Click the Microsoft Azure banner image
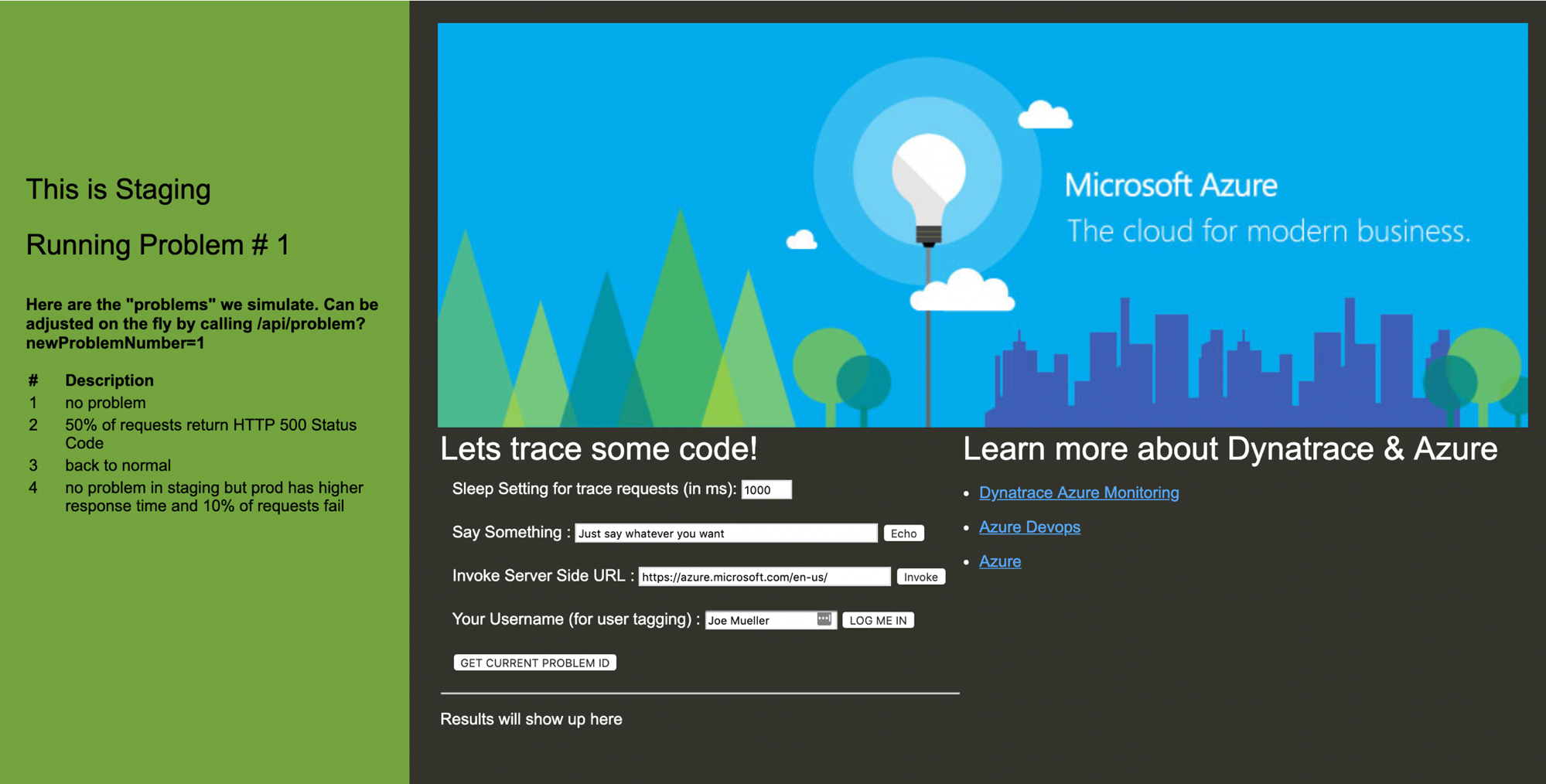 tap(982, 225)
